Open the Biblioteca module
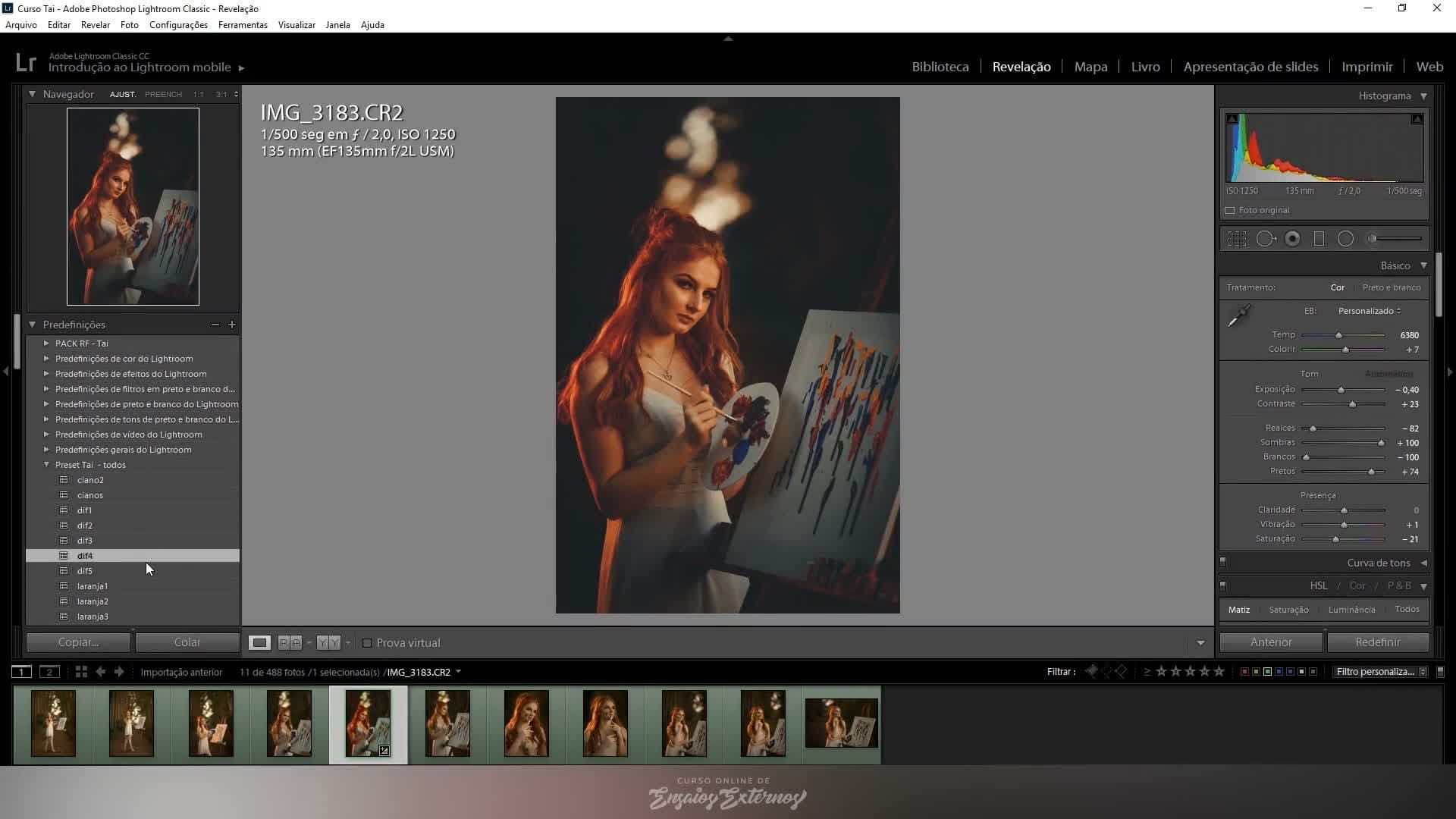Screen dimensions: 1456x819 click(x=940, y=67)
